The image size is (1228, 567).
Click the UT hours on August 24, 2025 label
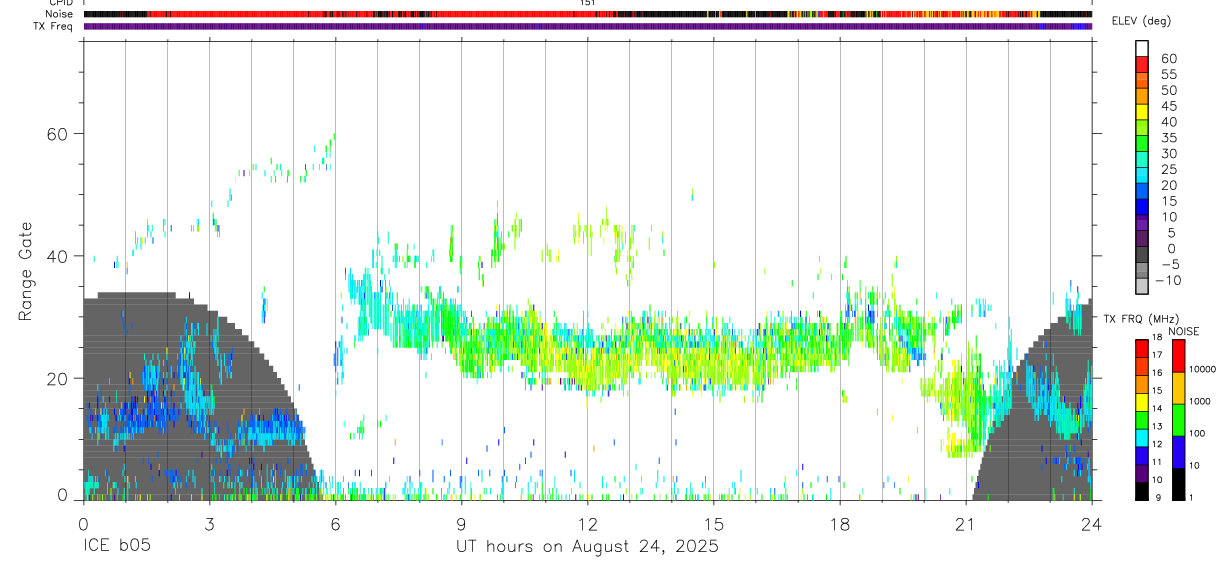(x=587, y=547)
